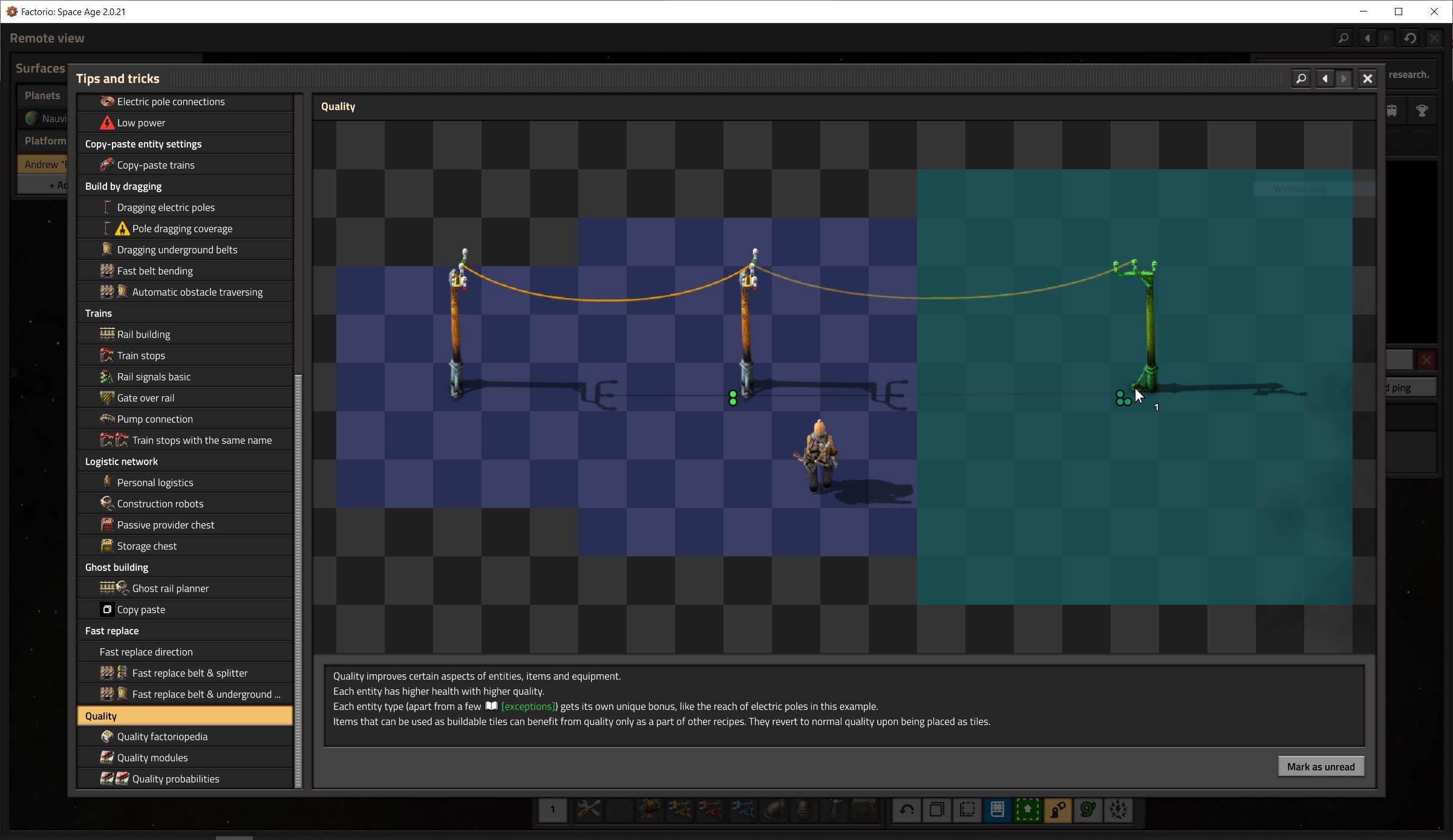Toggle personal roboport orange shortcut
Image resolution: width=1453 pixels, height=840 pixels.
1058,810
